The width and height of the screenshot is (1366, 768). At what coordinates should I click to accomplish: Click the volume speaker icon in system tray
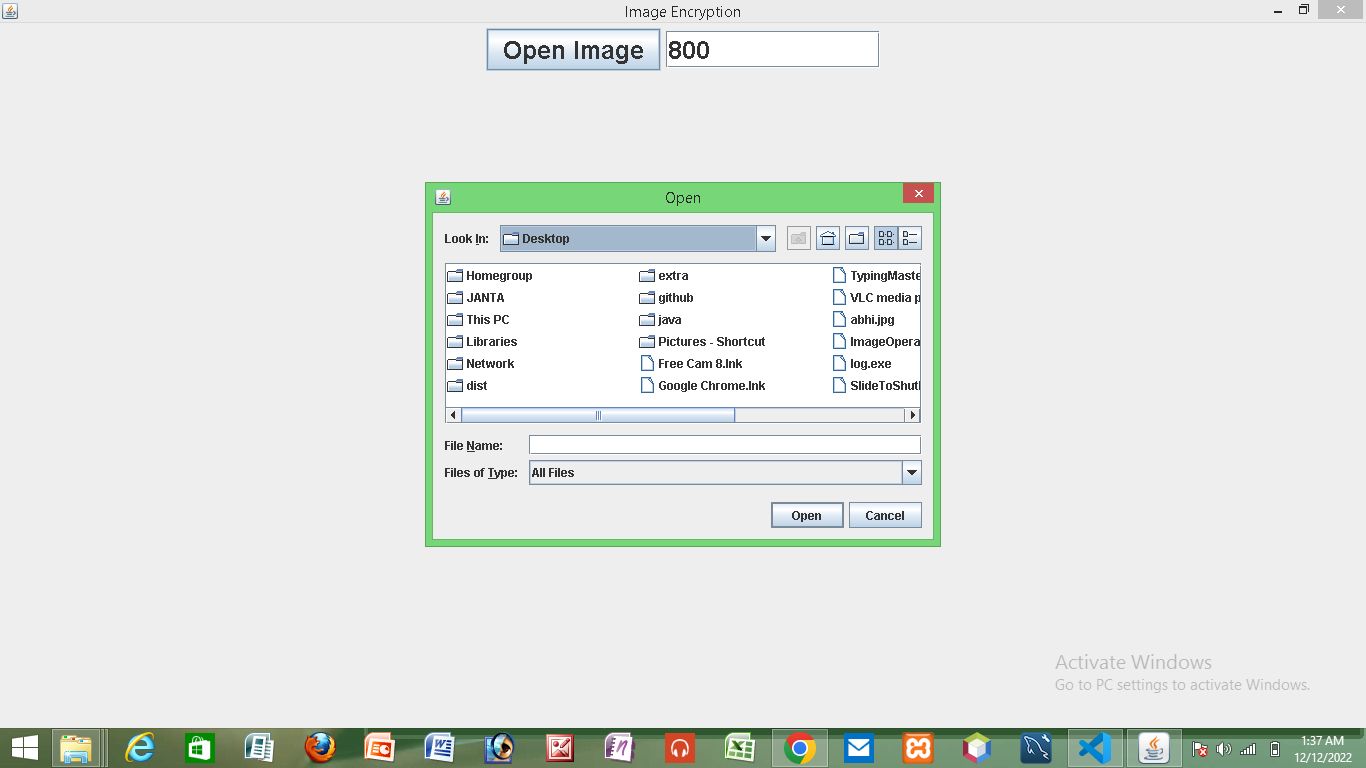pos(1222,747)
